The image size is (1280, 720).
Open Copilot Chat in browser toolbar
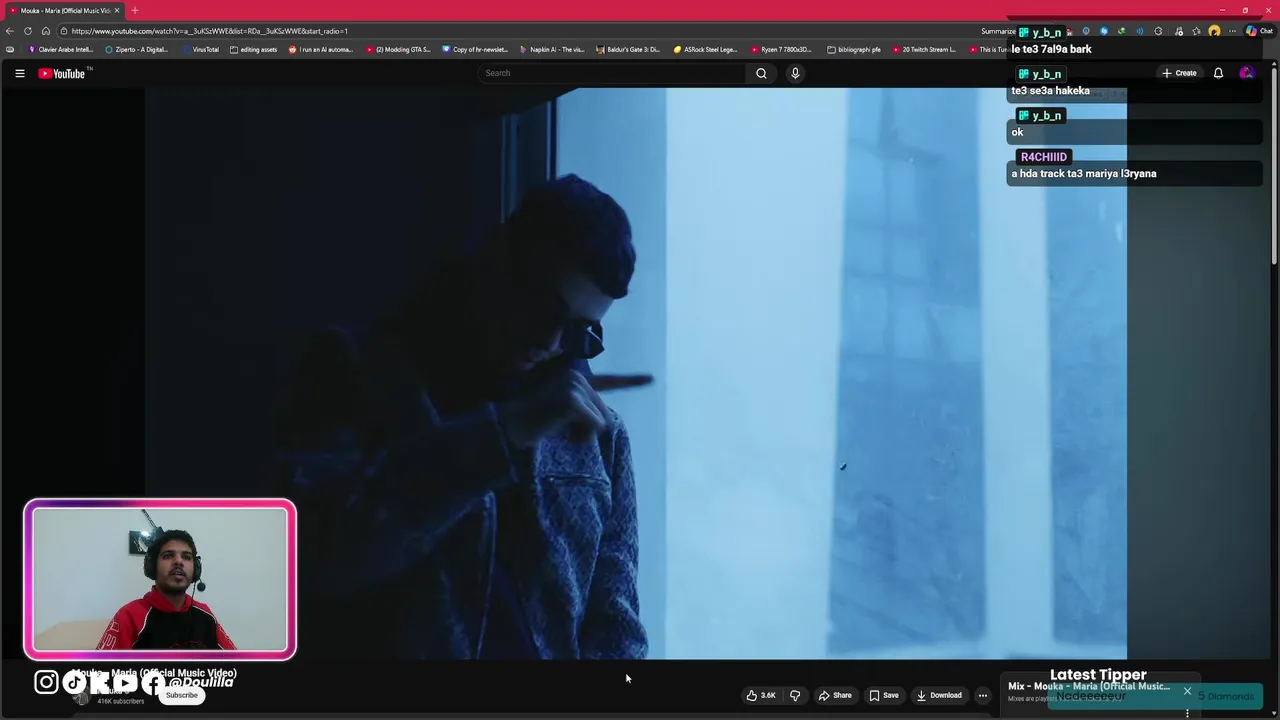coord(1258,31)
